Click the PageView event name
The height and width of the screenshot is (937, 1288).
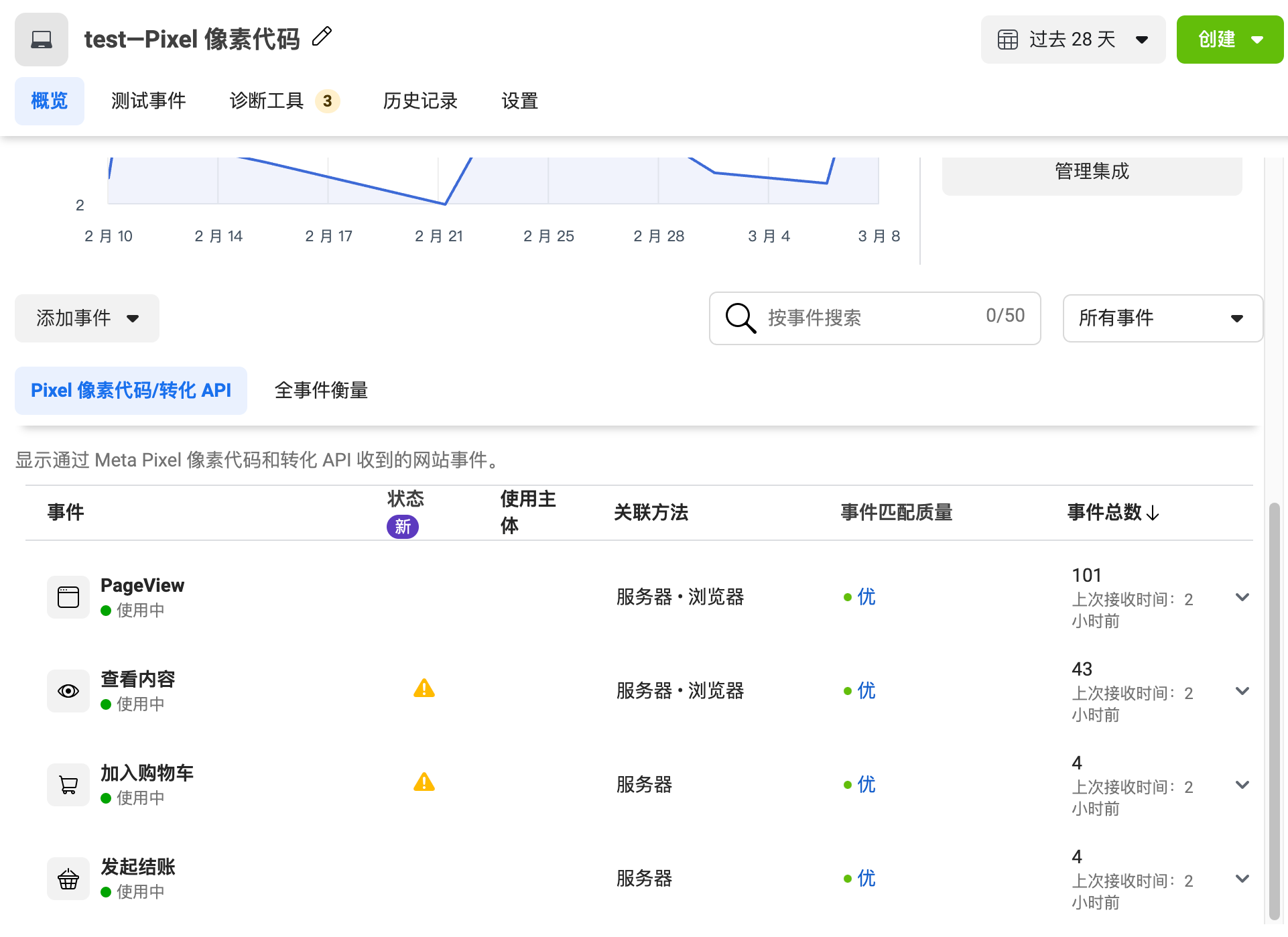click(x=142, y=586)
